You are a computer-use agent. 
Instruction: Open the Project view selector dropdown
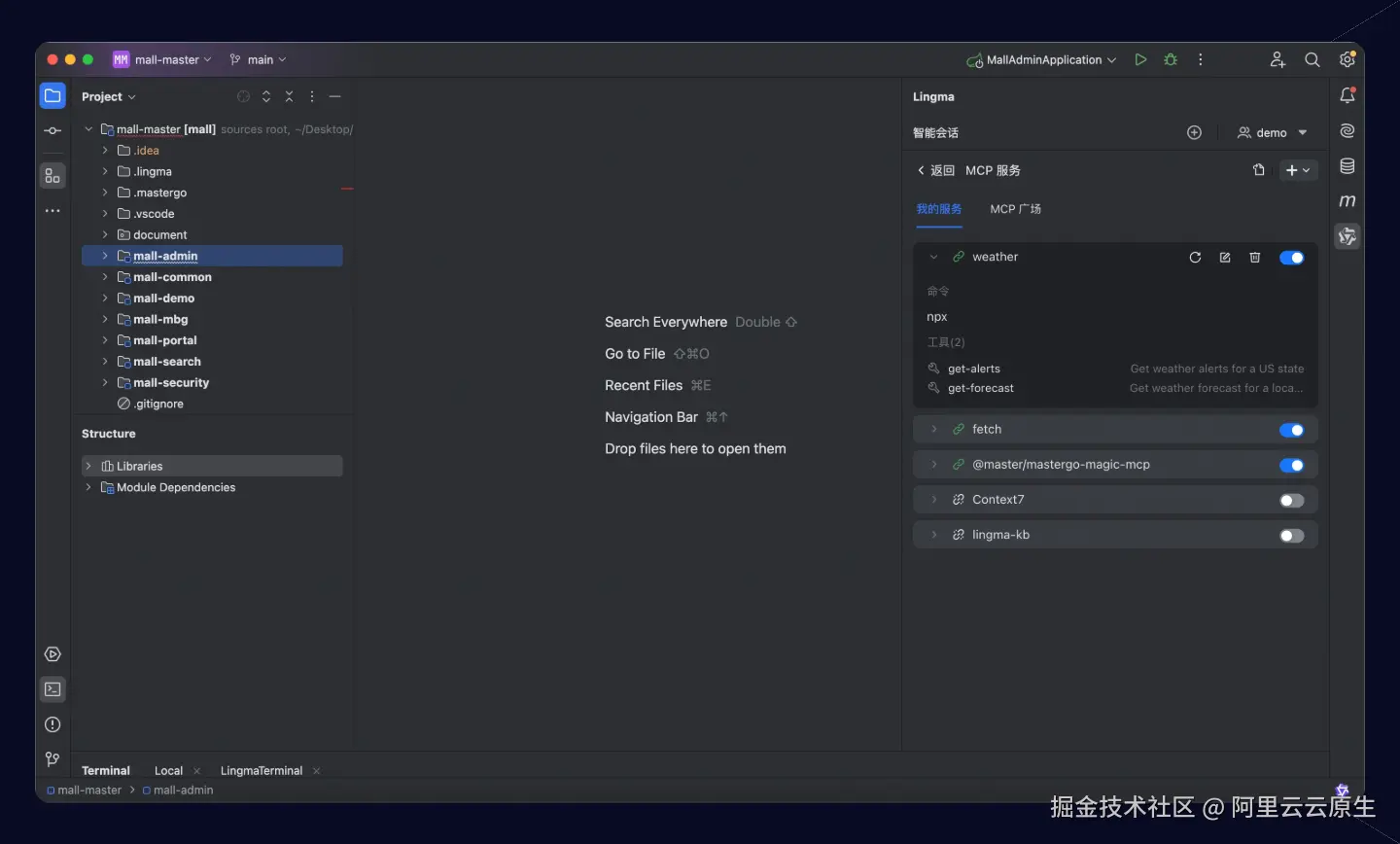pyautogui.click(x=109, y=96)
